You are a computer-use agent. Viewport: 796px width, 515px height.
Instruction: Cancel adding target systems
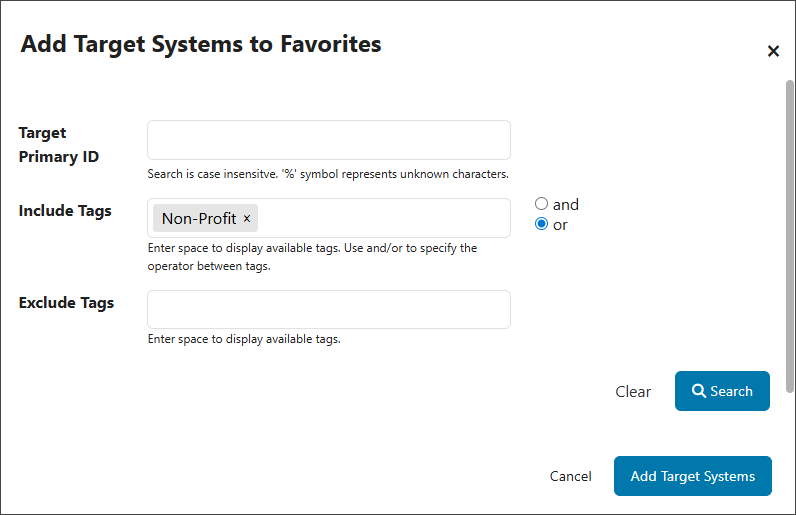pyautogui.click(x=571, y=476)
